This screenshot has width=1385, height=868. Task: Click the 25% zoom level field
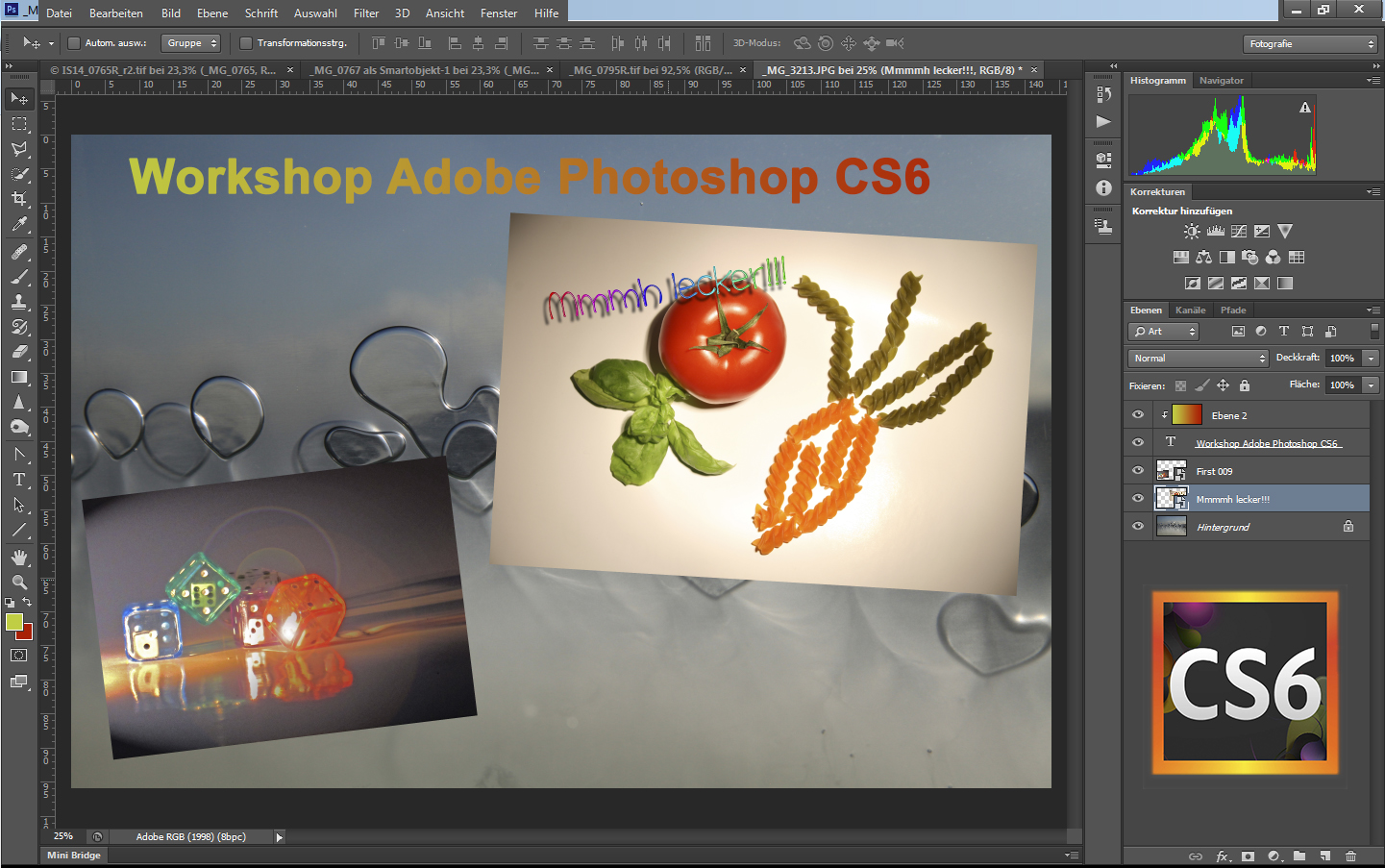coord(63,837)
